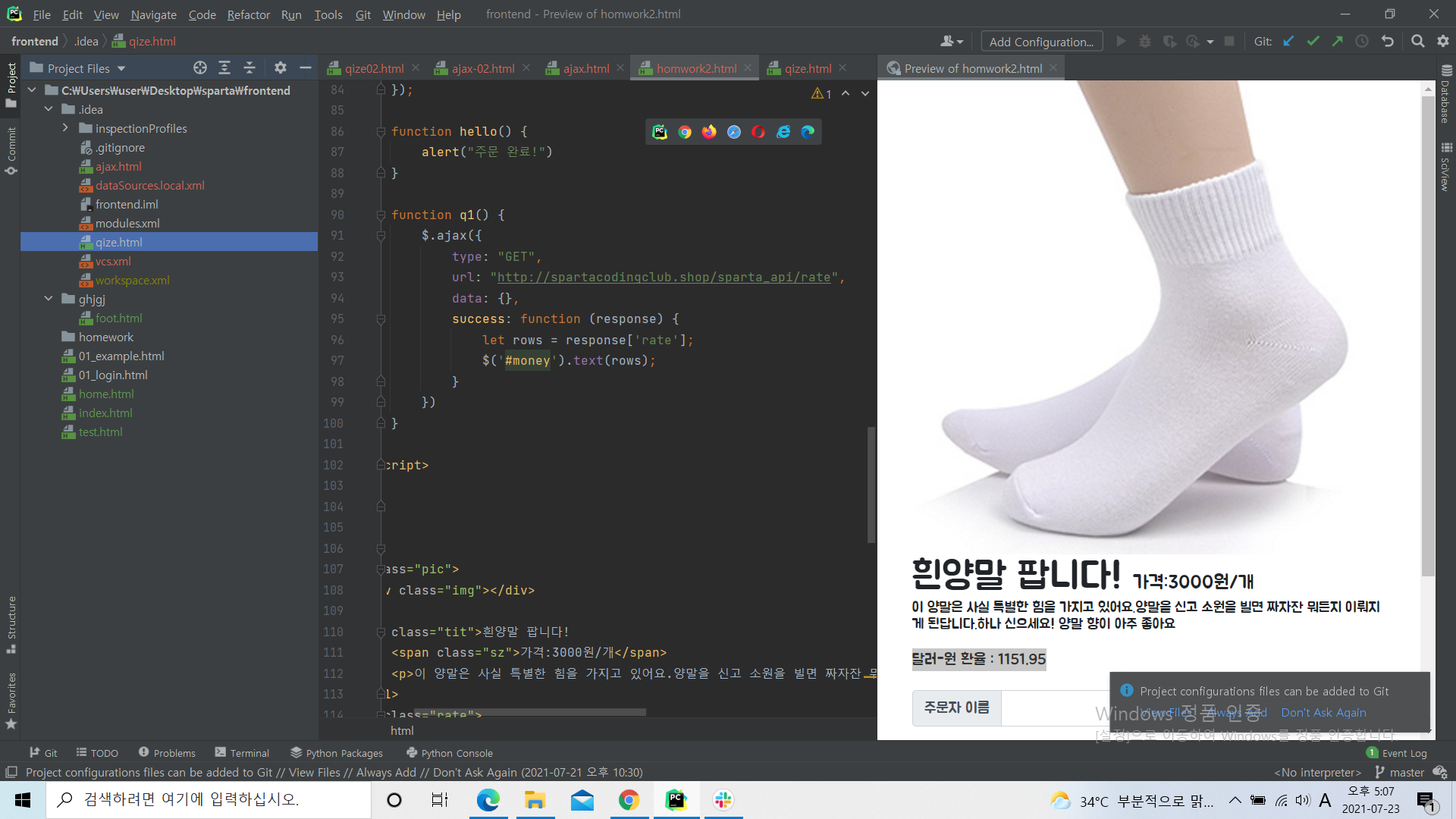1456x819 pixels.
Task: Click Don't Ask Again link
Action: pos(1323,713)
